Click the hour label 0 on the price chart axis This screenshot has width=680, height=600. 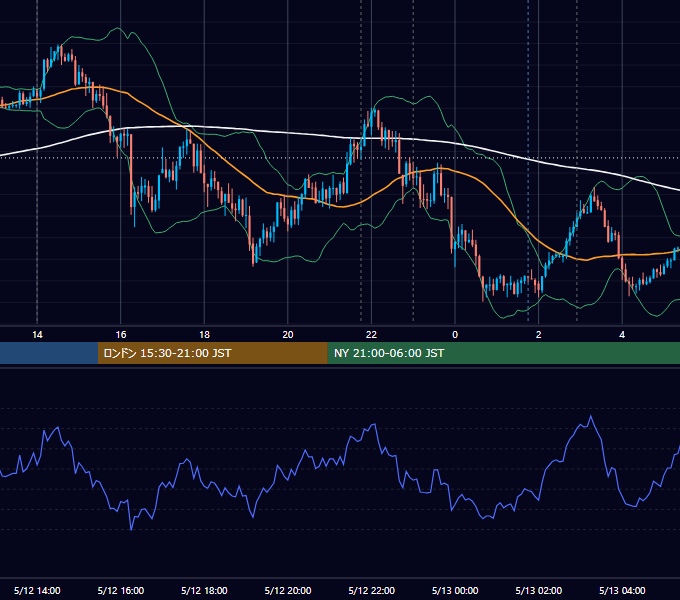pos(455,335)
